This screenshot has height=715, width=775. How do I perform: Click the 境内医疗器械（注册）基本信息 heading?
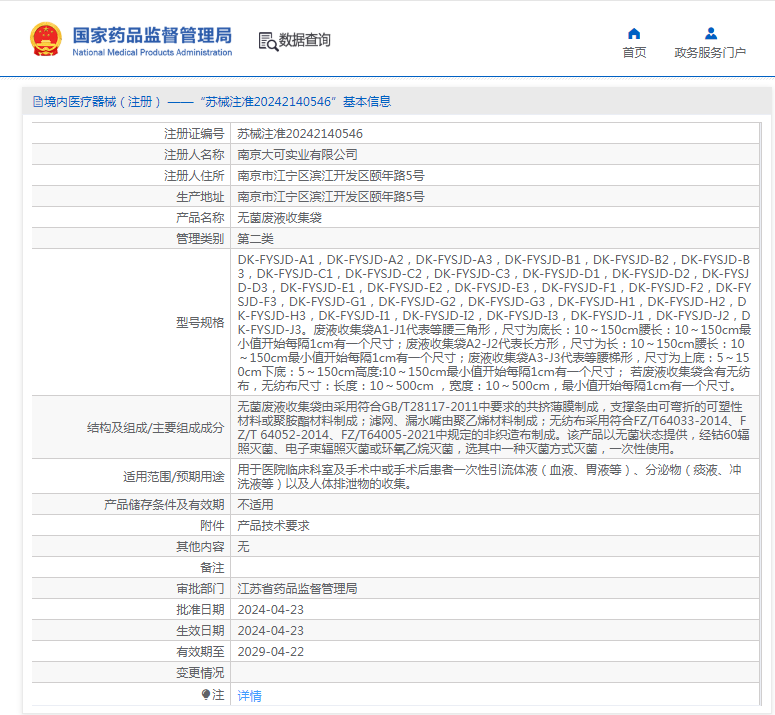pos(217,102)
